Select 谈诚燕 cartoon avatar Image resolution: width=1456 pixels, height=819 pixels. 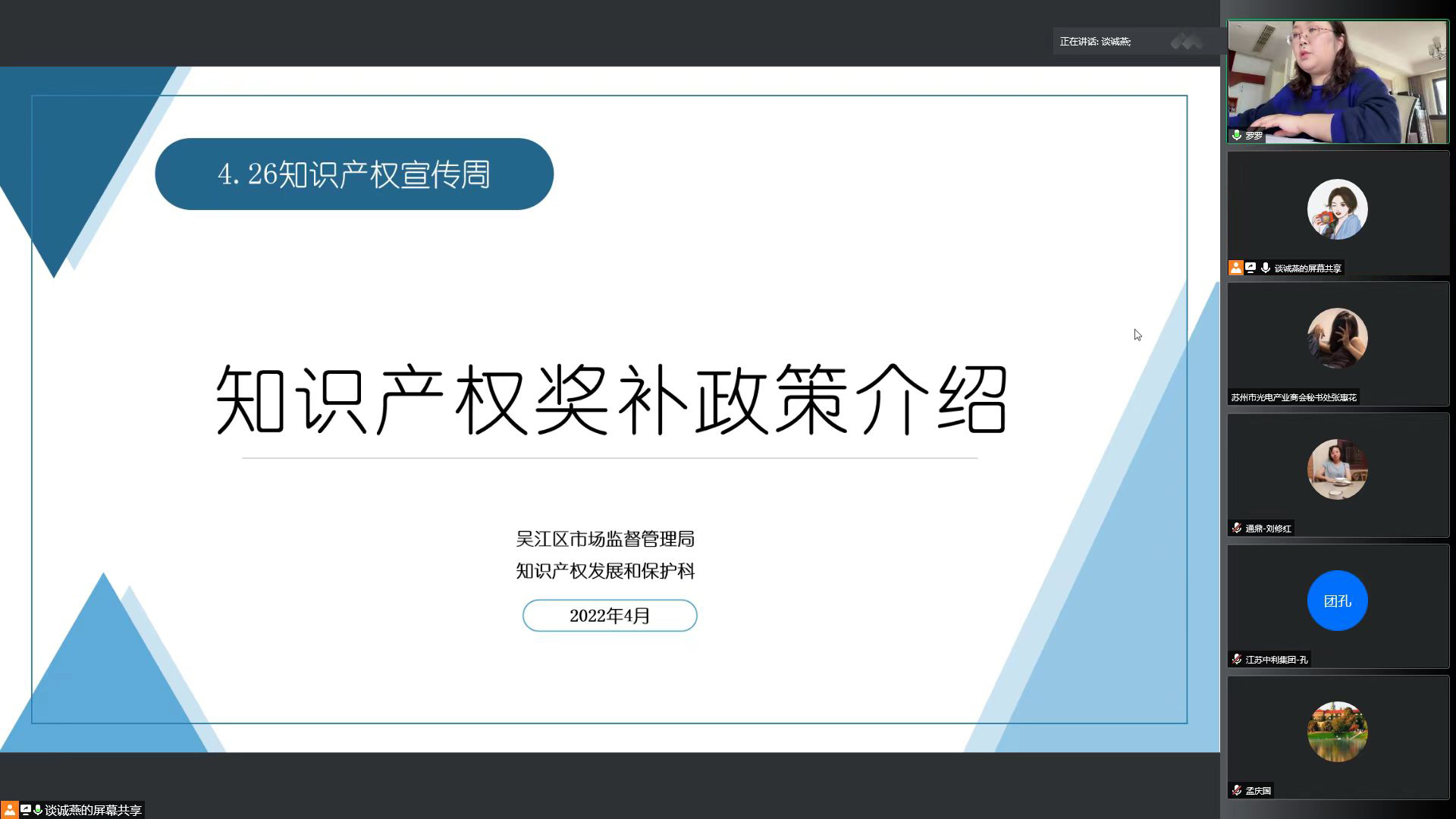tap(1337, 209)
